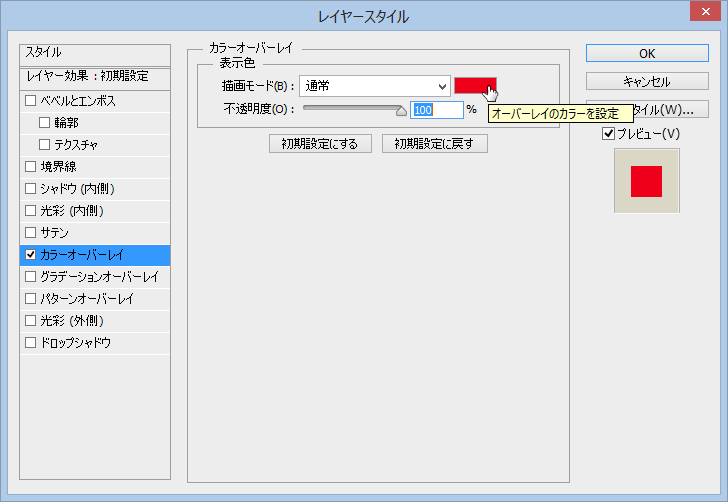Toggle the 輪郭 checkbox
The width and height of the screenshot is (728, 502).
(x=45, y=123)
